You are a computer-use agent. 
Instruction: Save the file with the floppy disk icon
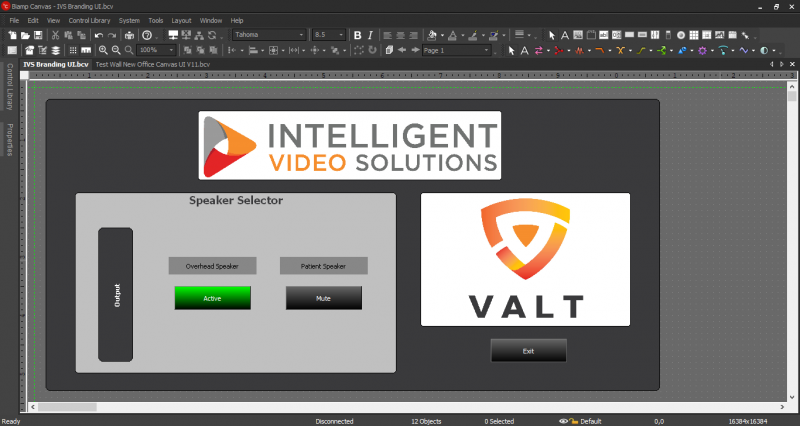[x=38, y=35]
